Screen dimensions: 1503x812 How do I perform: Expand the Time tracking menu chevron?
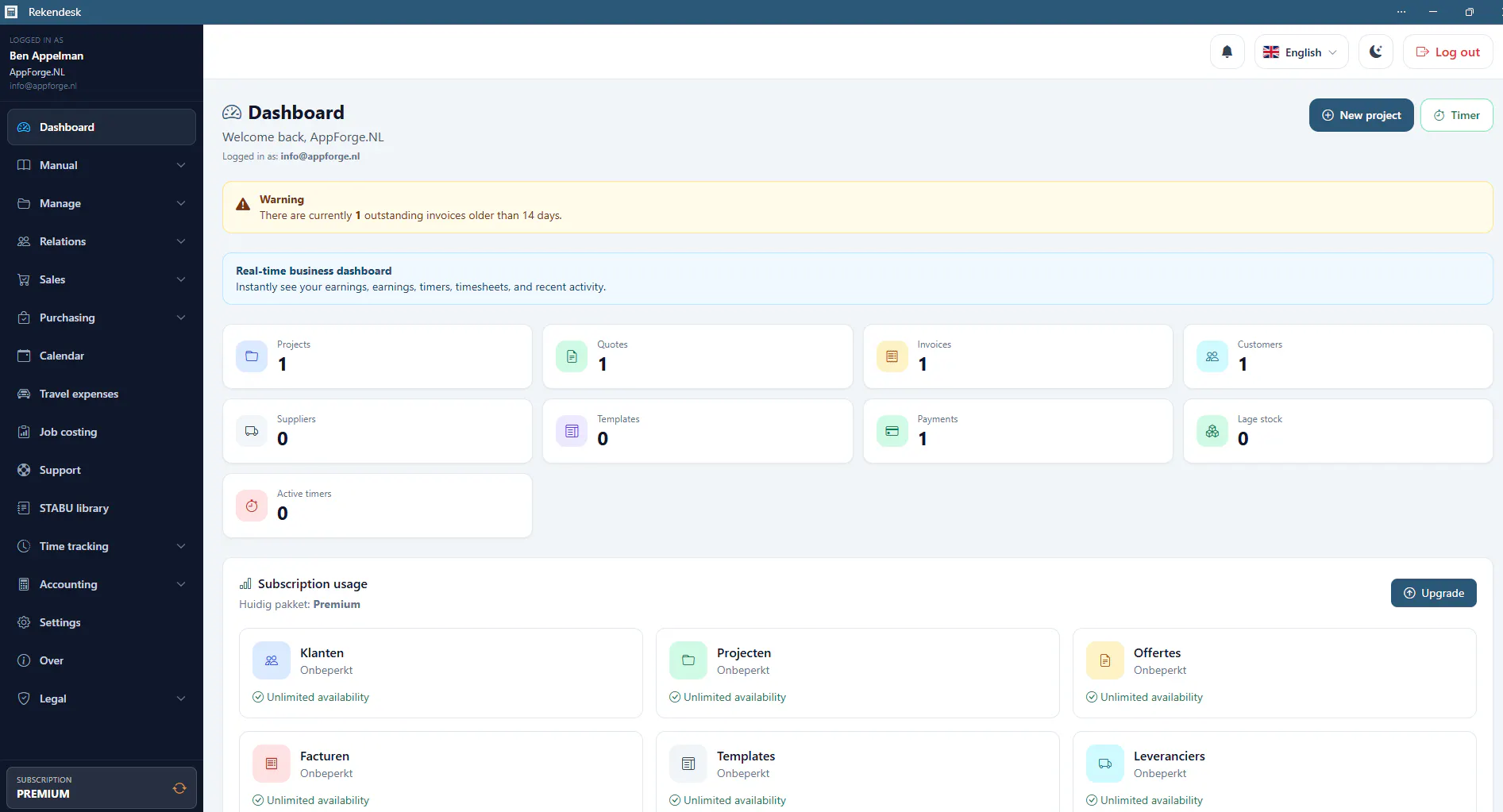tap(181, 546)
